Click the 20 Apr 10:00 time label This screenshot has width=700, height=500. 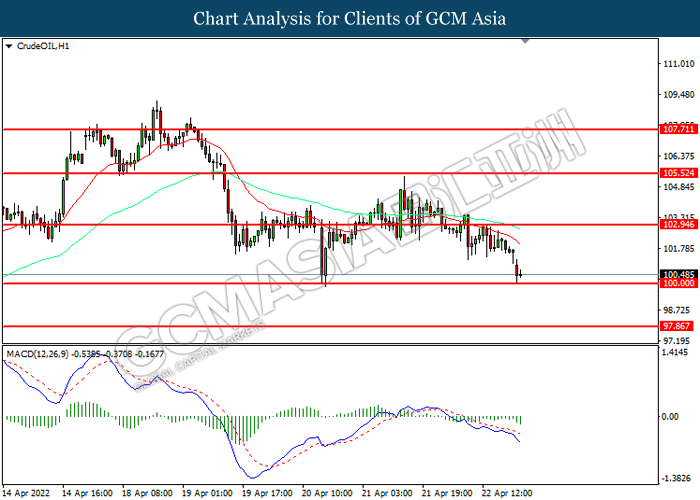[327, 493]
